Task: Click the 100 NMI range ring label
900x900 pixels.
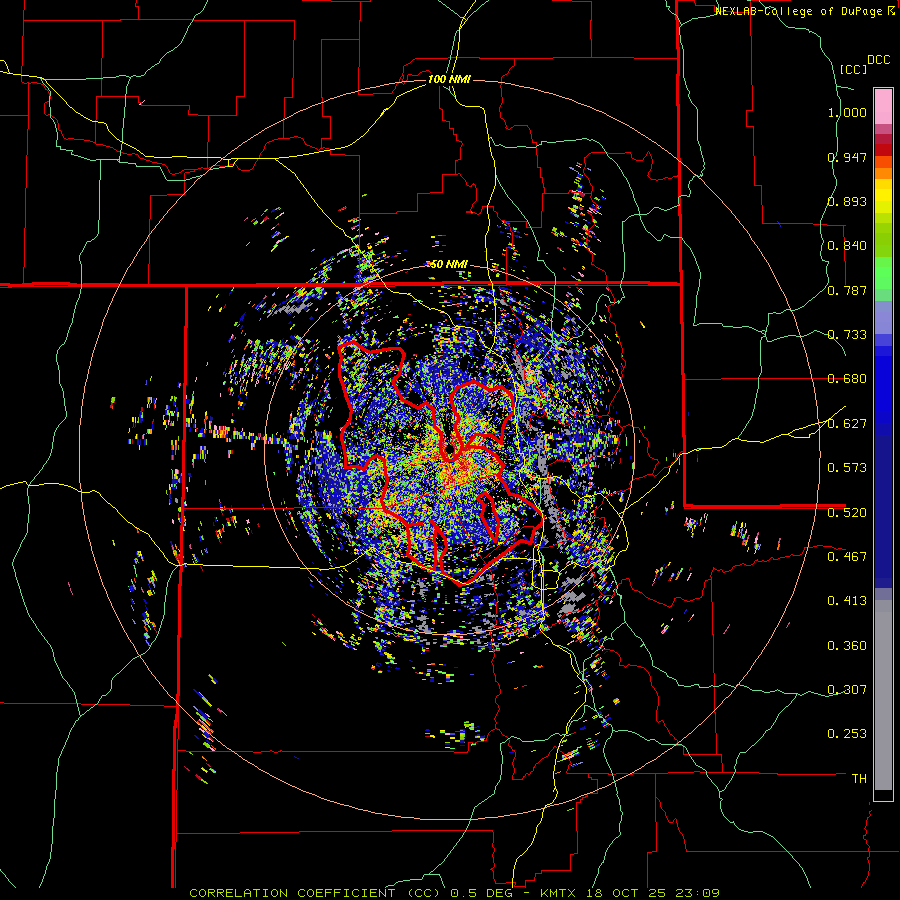Action: pyautogui.click(x=449, y=79)
